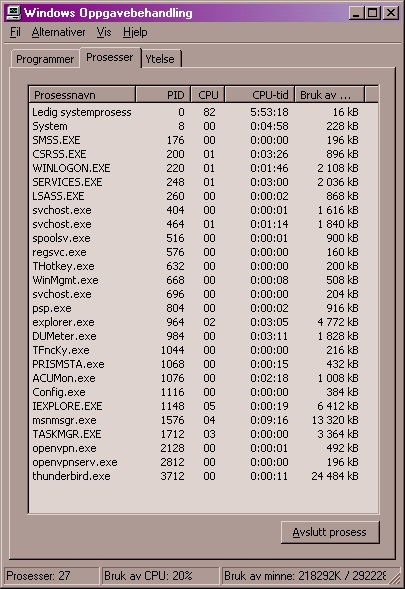The height and width of the screenshot is (589, 405).
Task: Select the spoolsv.exe process
Action: [x=203, y=238]
